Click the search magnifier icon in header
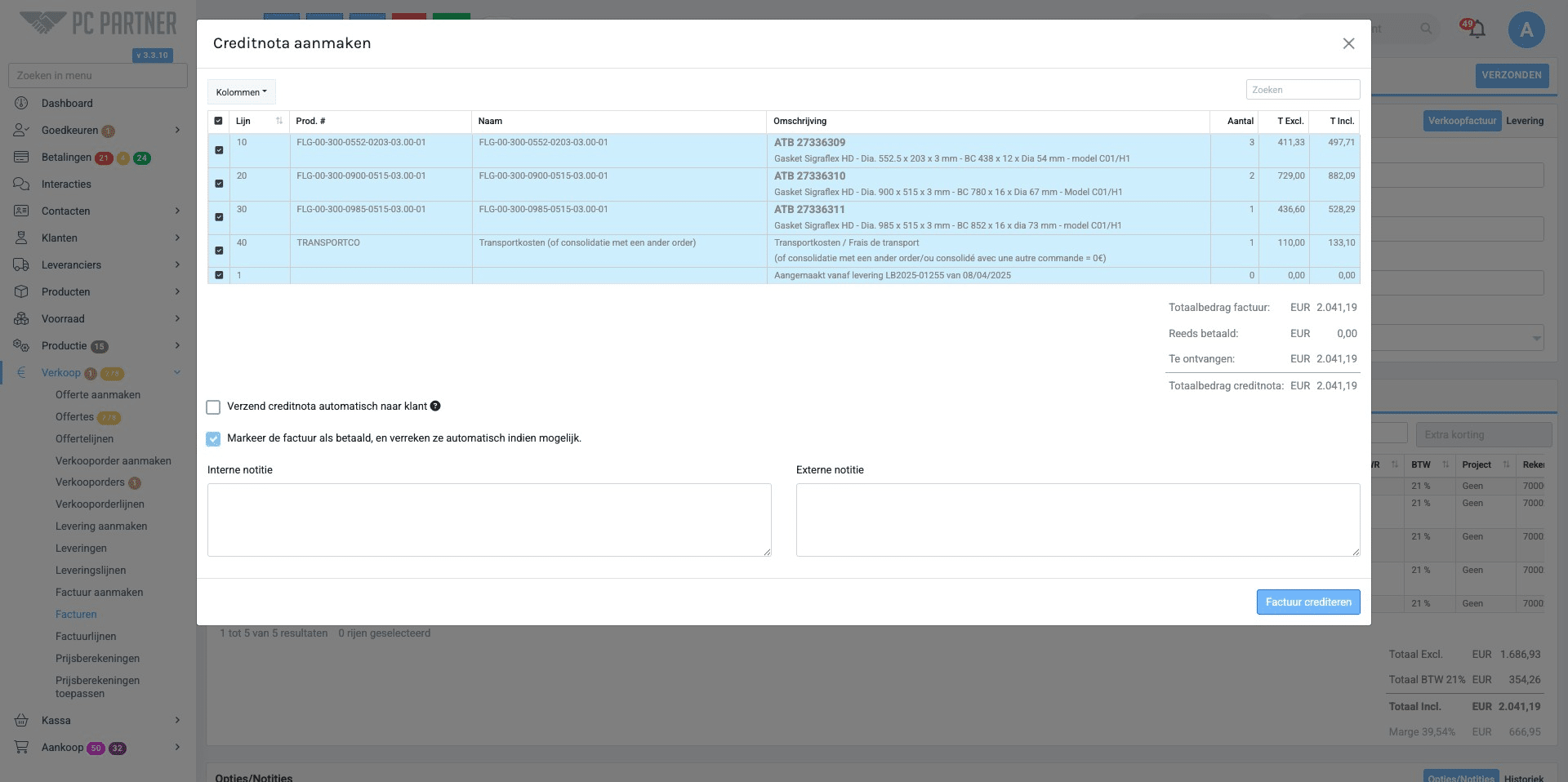Image resolution: width=1568 pixels, height=782 pixels. pos(1426,29)
